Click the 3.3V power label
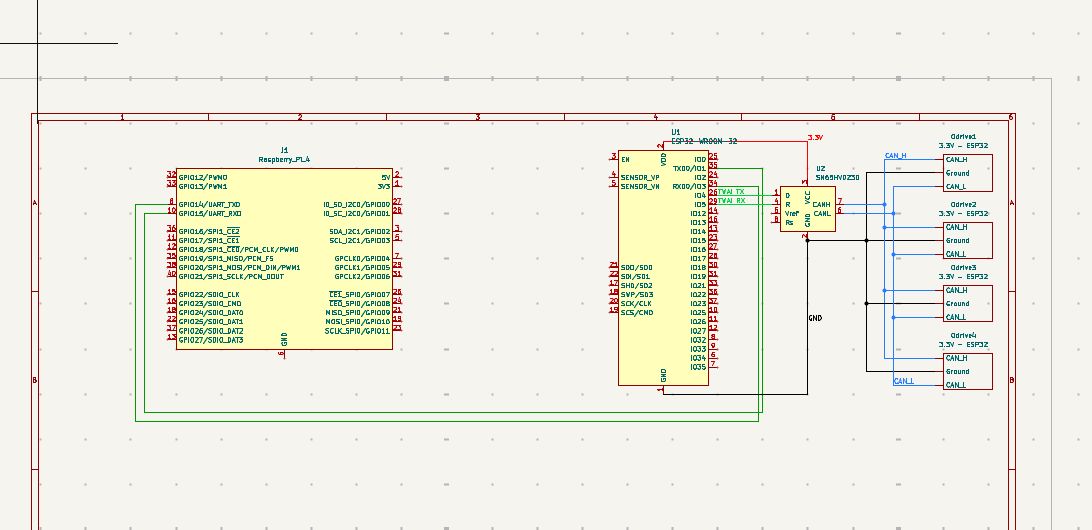 [815, 137]
